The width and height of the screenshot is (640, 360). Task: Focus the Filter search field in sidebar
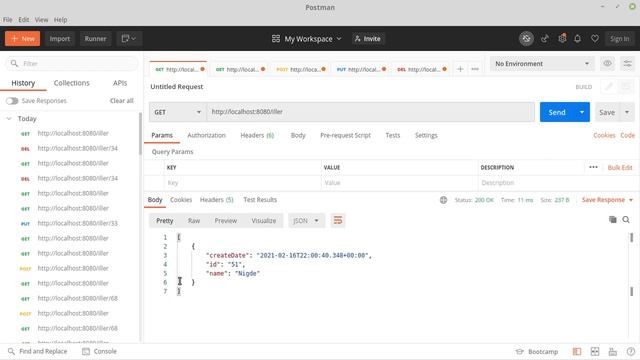(x=72, y=64)
